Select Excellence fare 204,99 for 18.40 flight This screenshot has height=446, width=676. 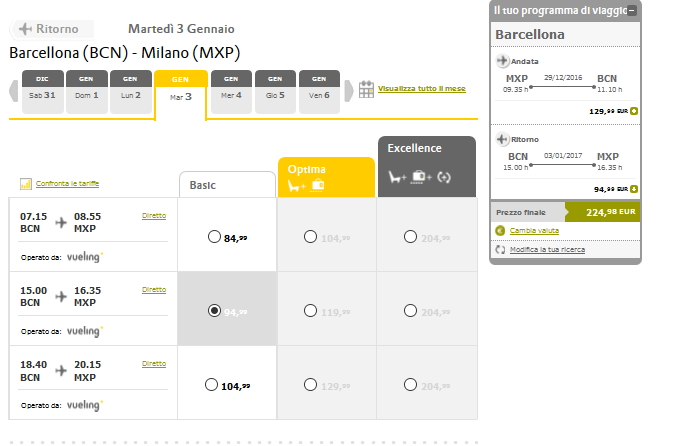(x=410, y=385)
